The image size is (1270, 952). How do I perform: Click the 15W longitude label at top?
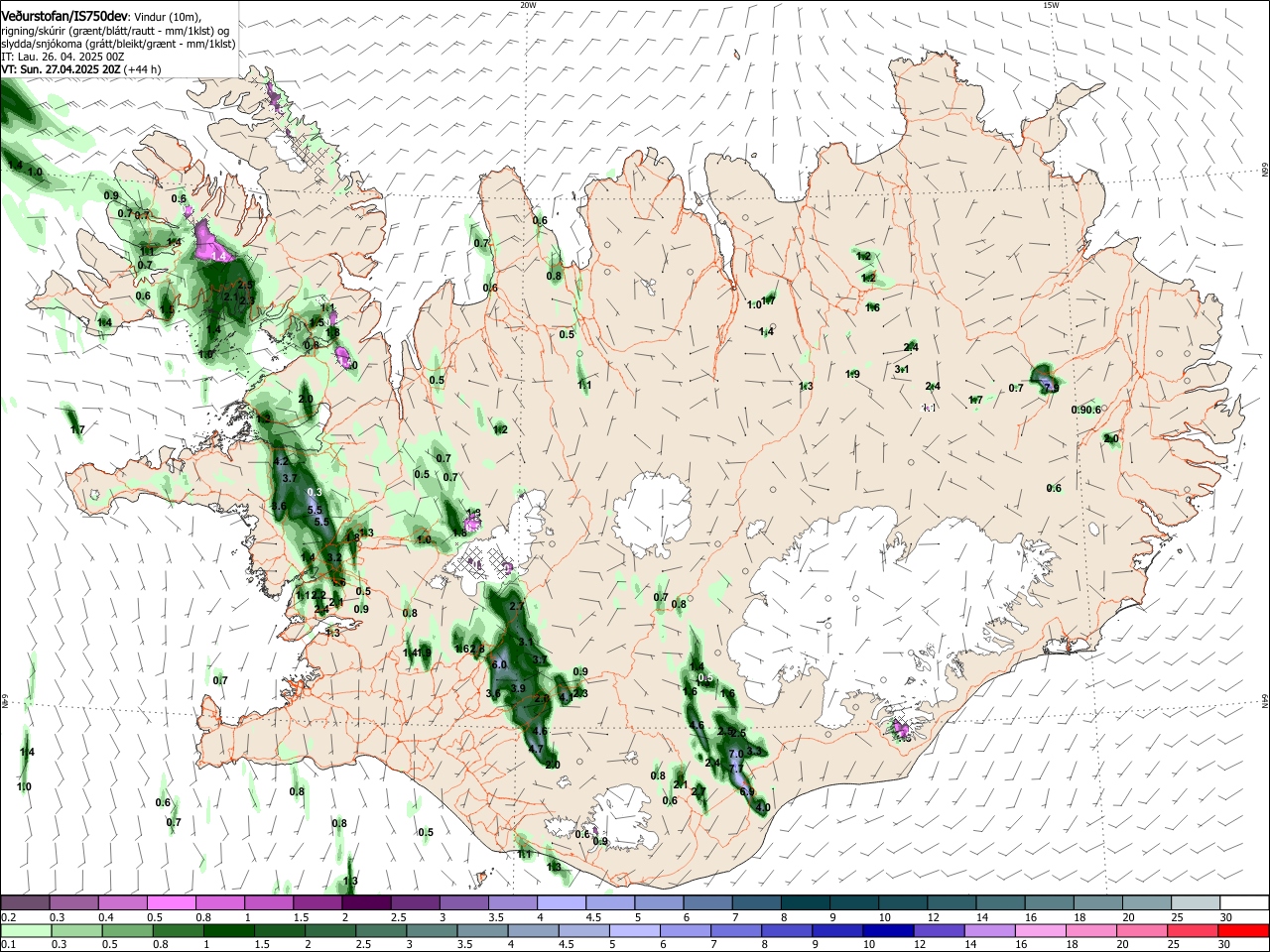[1052, 5]
